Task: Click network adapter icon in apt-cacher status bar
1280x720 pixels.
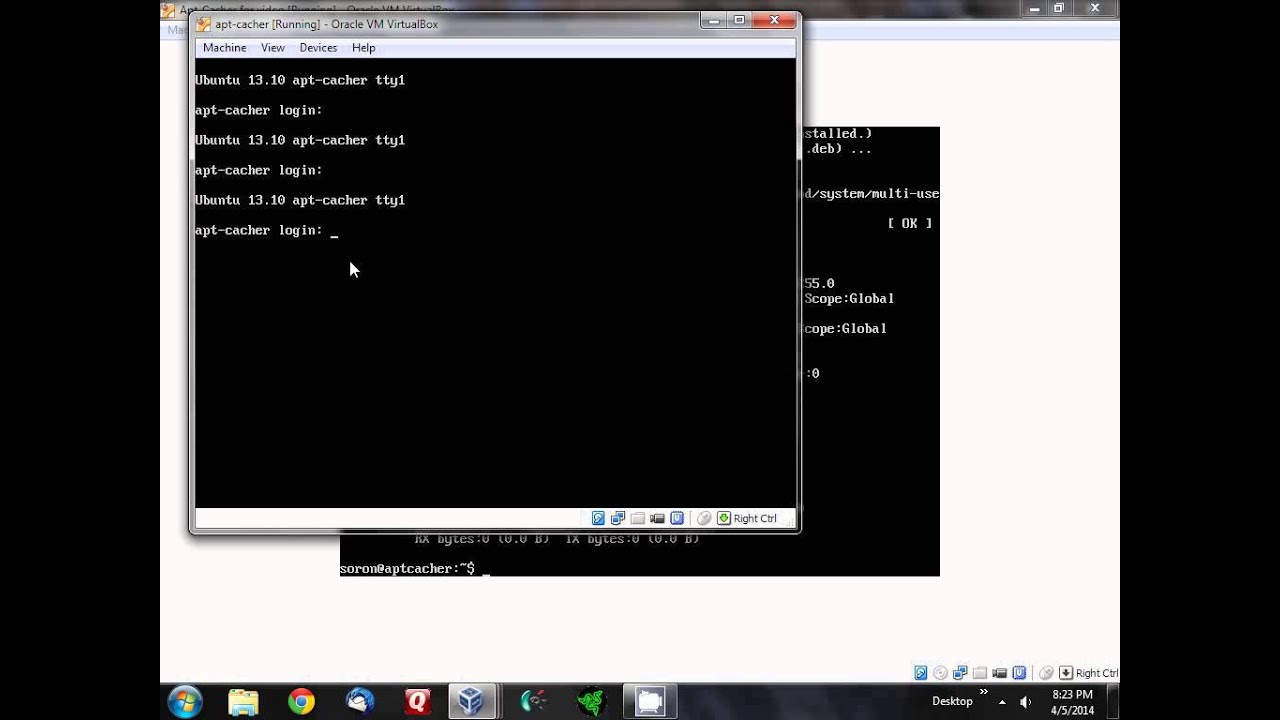Action: pyautogui.click(x=618, y=518)
